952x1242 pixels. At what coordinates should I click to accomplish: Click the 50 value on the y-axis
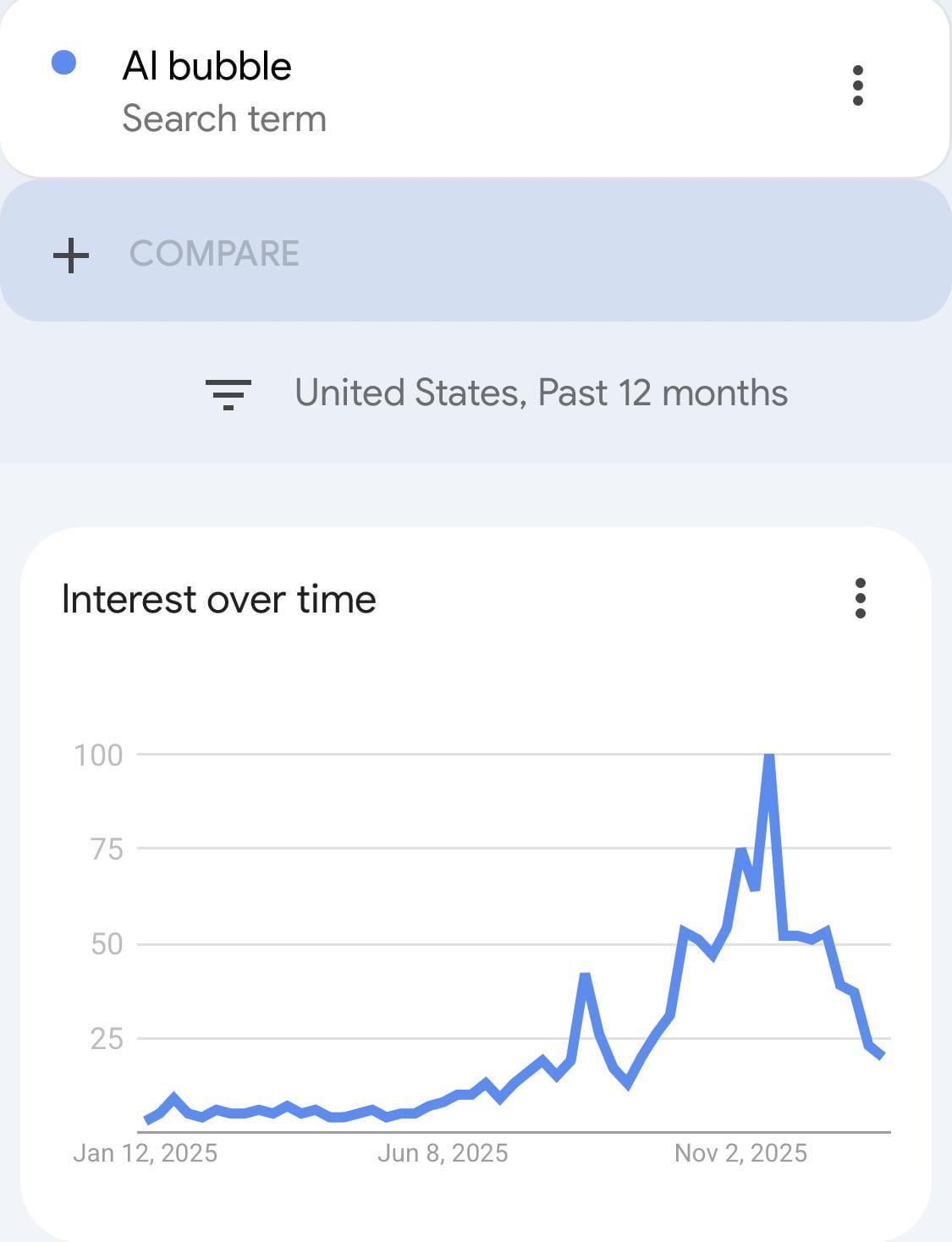click(x=107, y=943)
